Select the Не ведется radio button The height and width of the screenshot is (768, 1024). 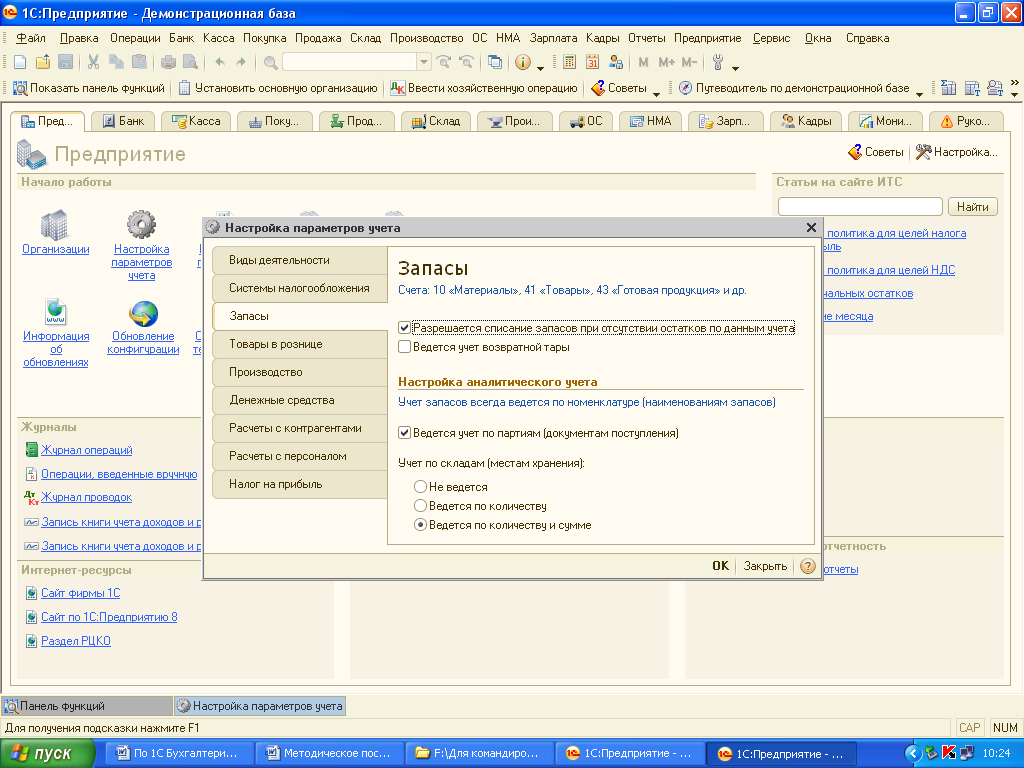421,487
